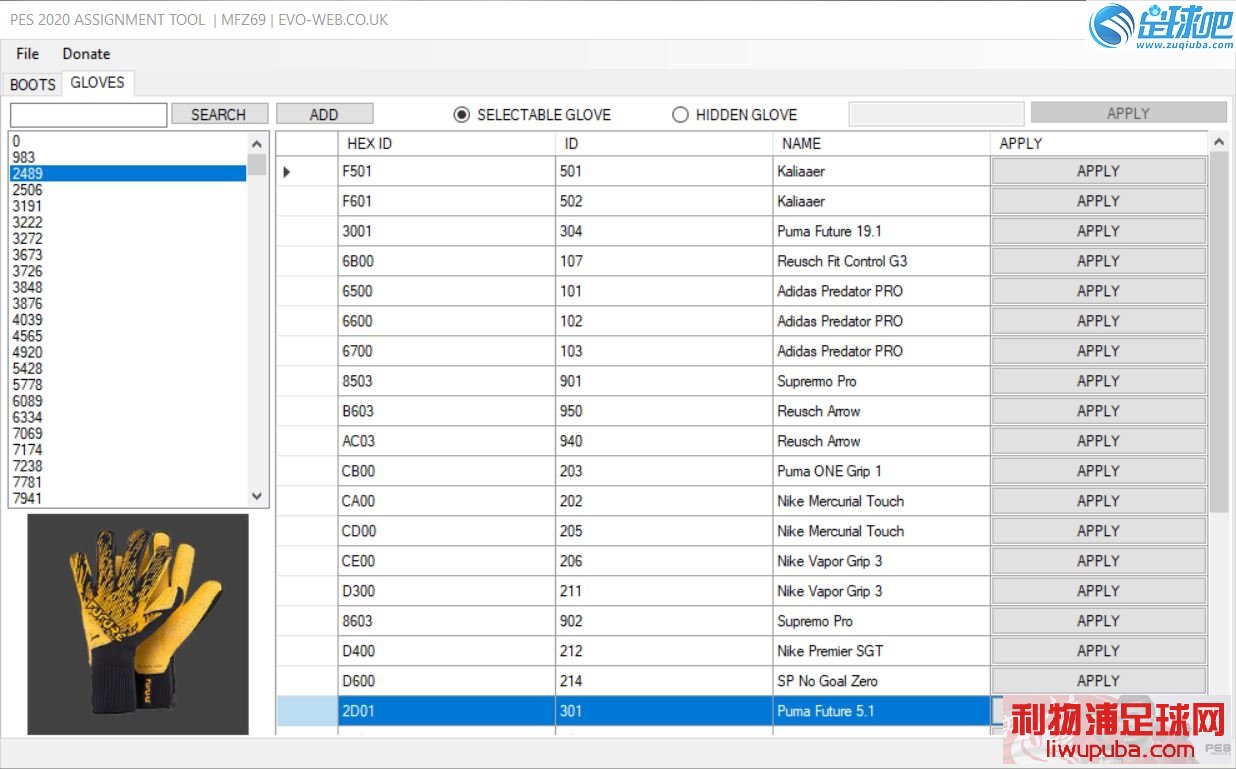The height and width of the screenshot is (769, 1236).
Task: Click the table scrollbar up arrow
Action: tap(1218, 142)
